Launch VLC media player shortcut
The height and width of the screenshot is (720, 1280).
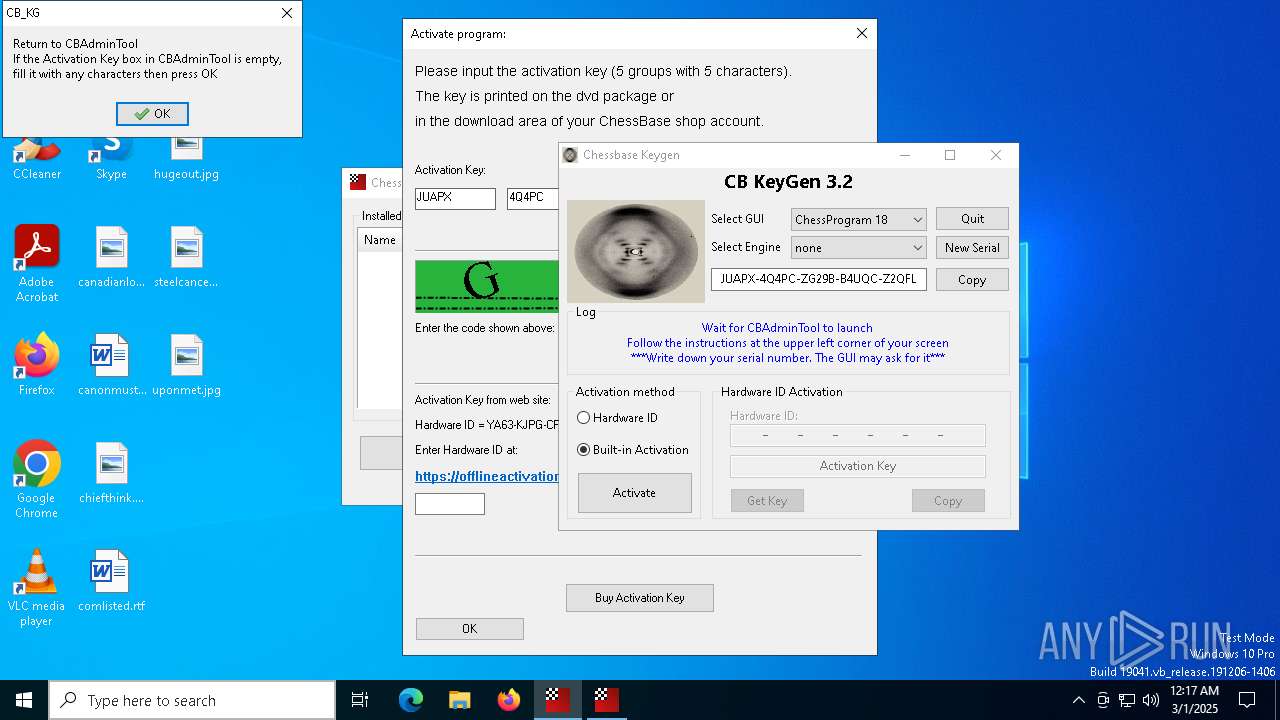point(37,587)
